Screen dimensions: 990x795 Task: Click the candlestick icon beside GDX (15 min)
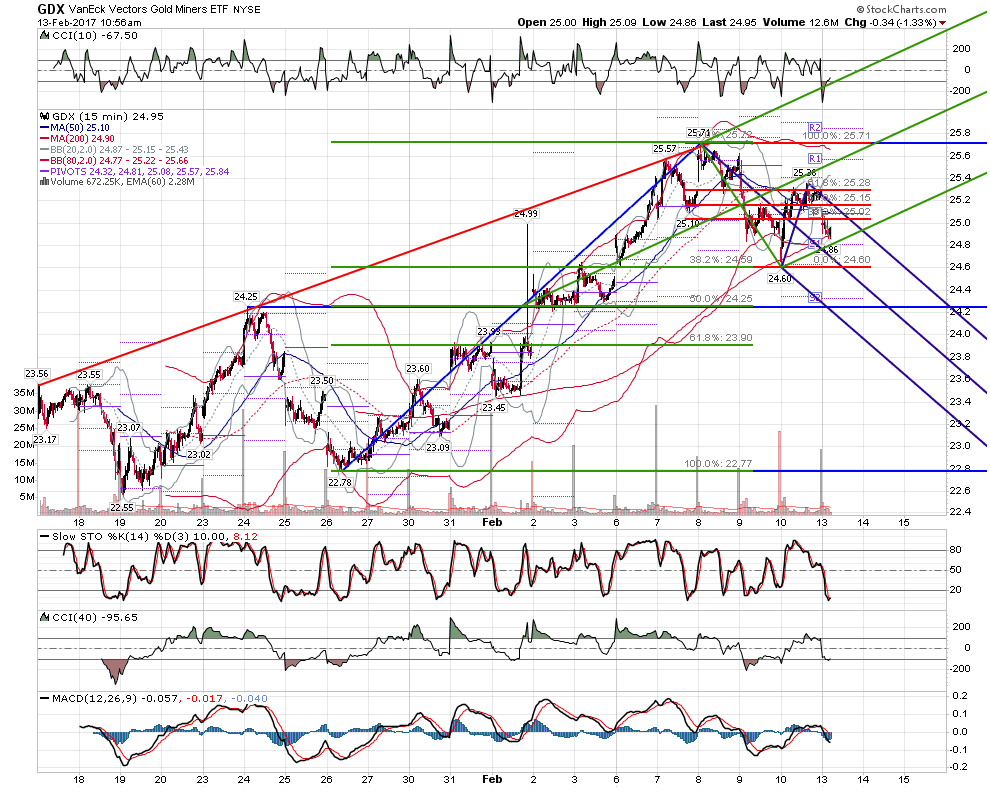pyautogui.click(x=44, y=116)
